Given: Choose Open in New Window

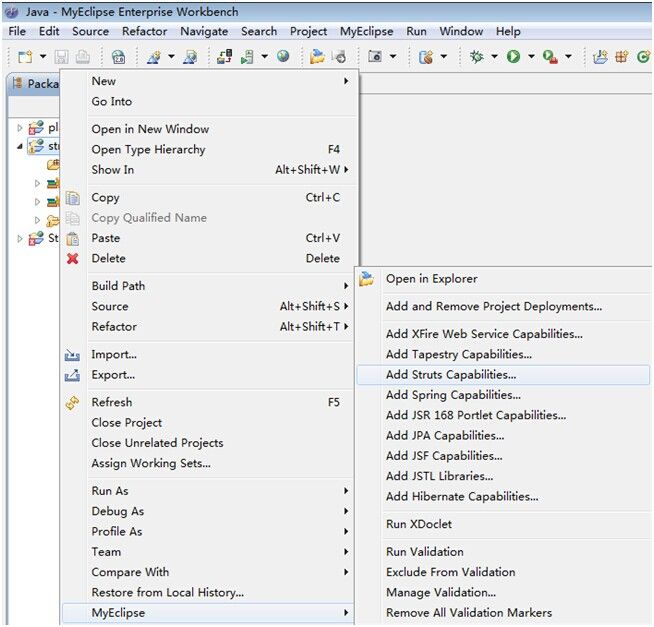Looking at the screenshot, I should (209, 129).
